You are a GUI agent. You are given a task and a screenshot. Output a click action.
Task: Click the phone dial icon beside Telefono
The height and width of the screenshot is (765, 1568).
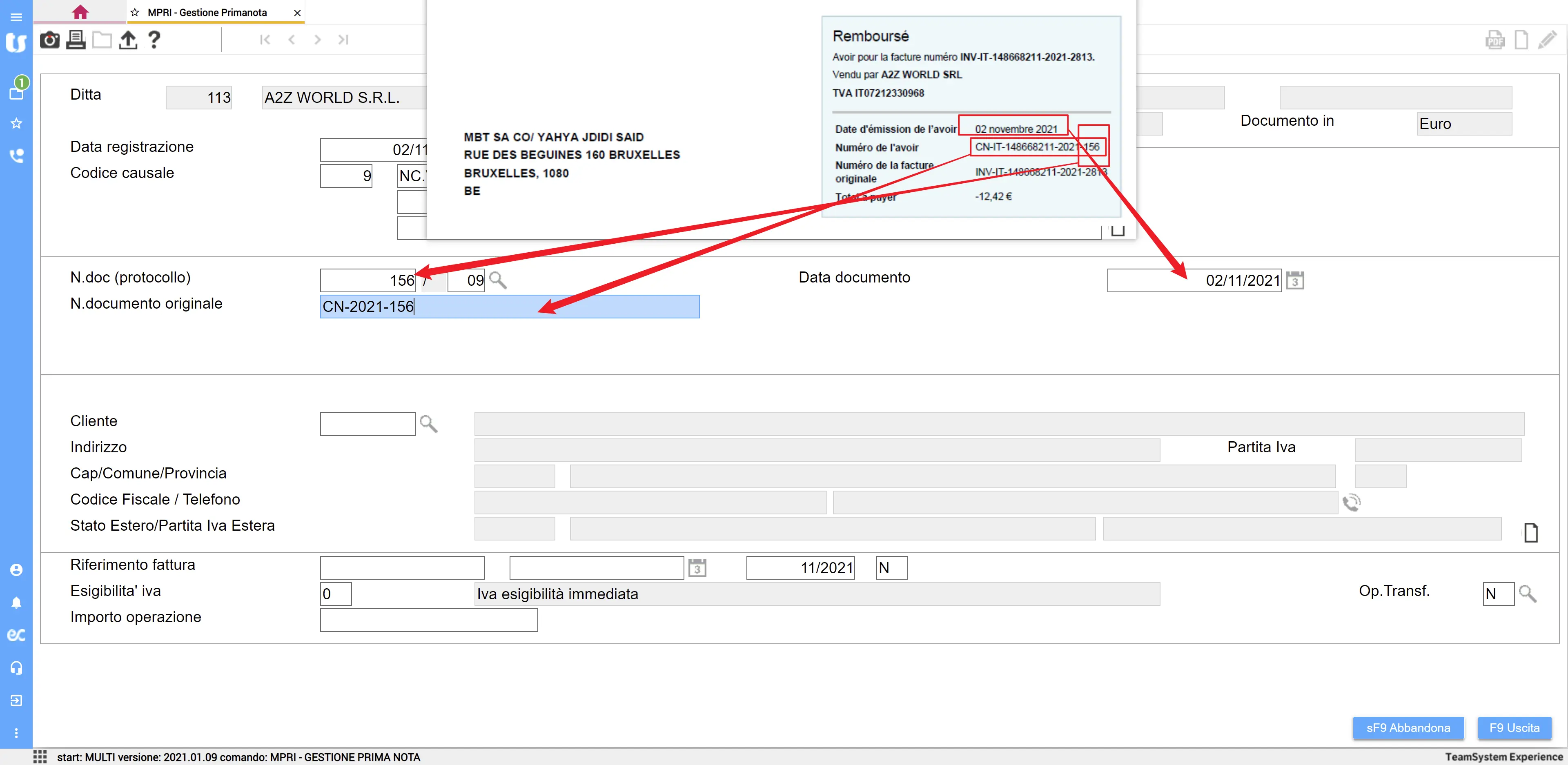pos(1351,503)
